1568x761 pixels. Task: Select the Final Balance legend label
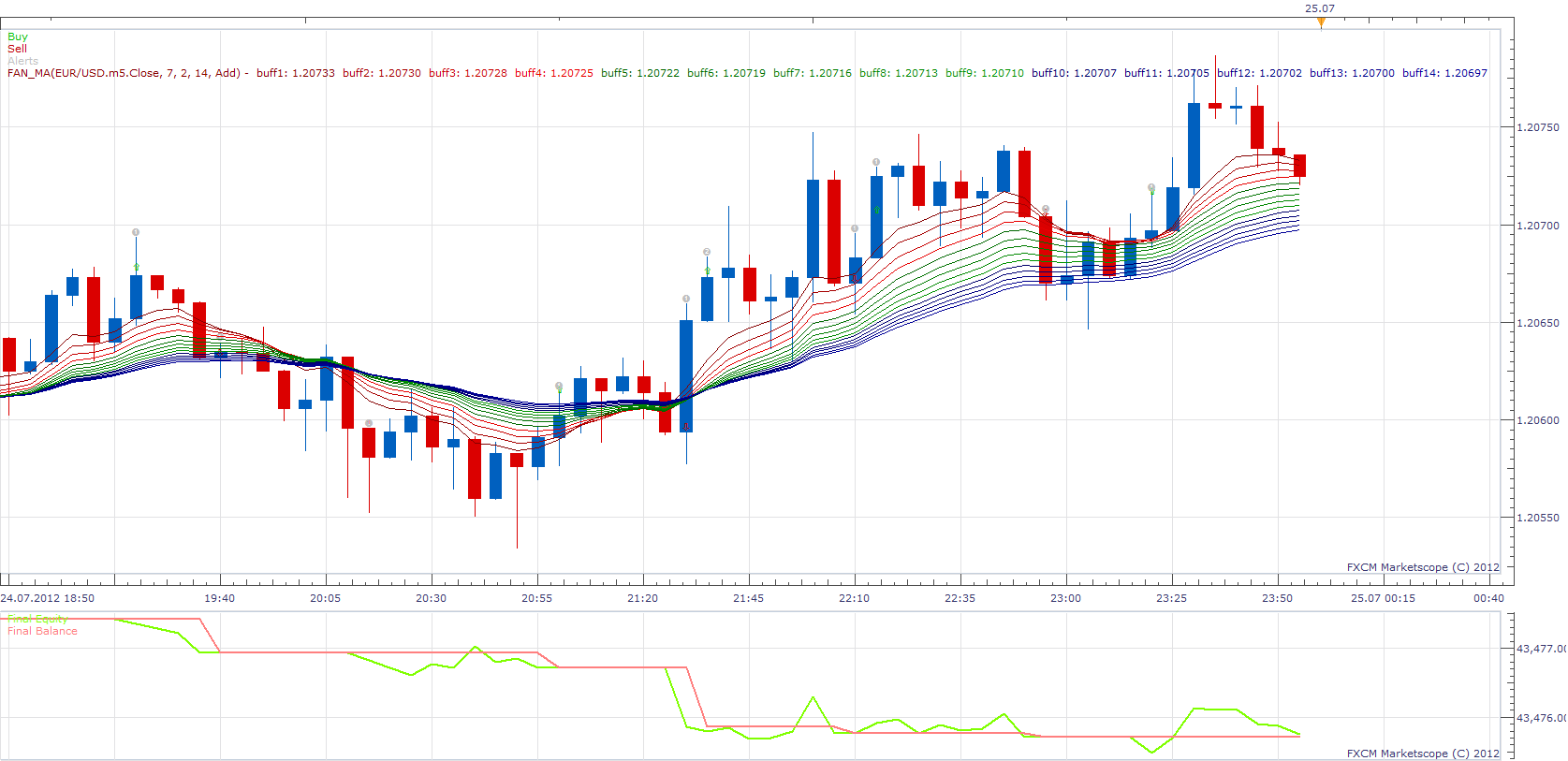pyautogui.click(x=43, y=631)
